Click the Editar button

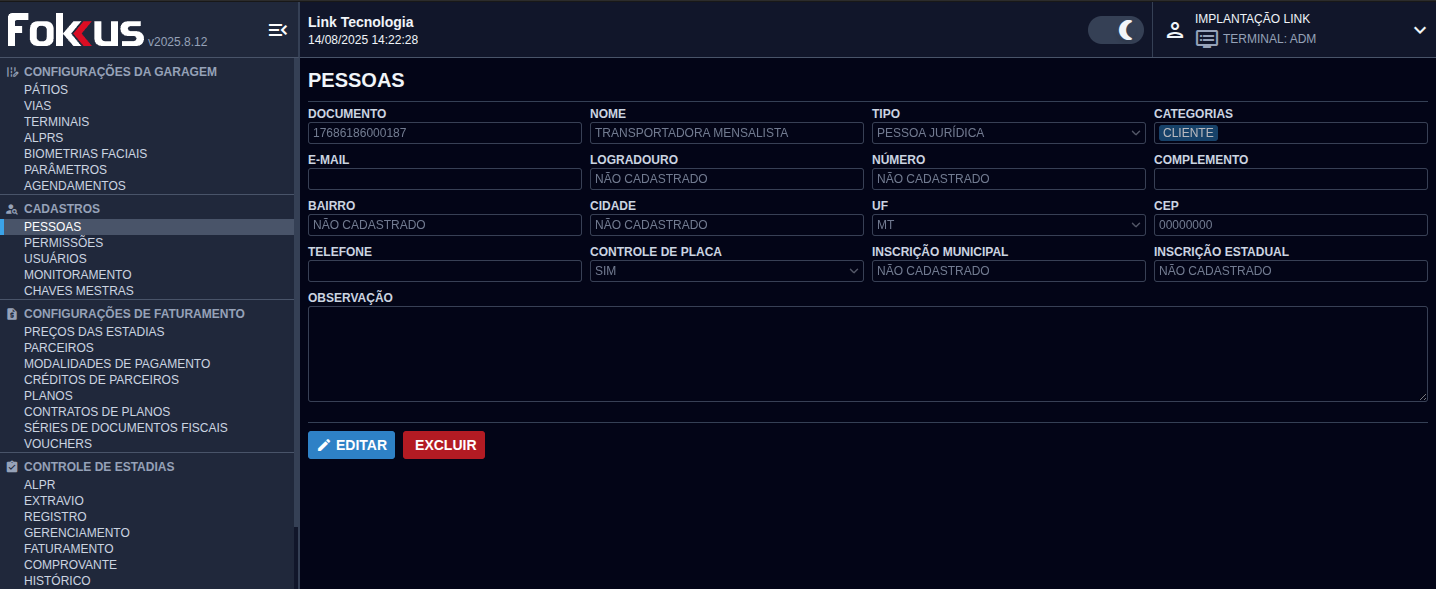351,445
